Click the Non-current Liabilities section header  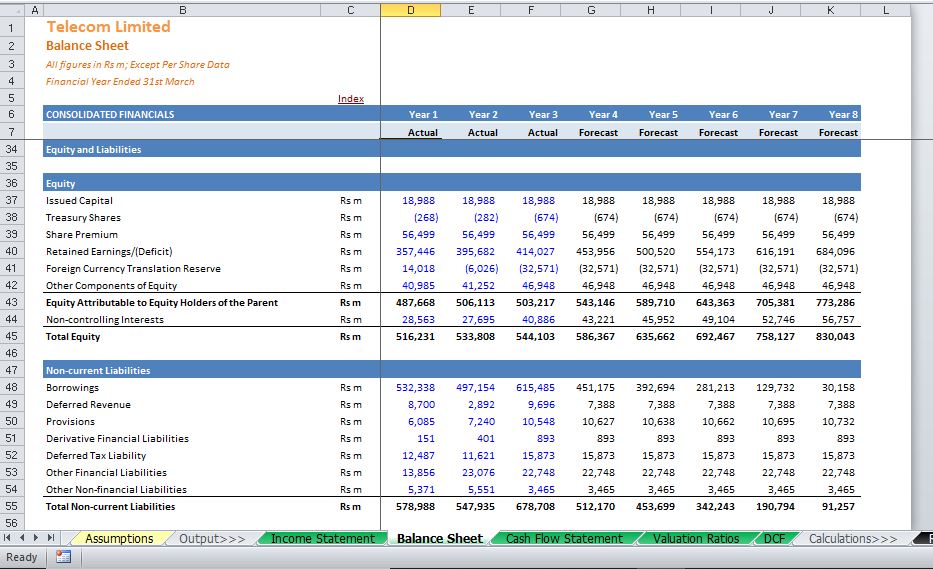[x=452, y=370]
